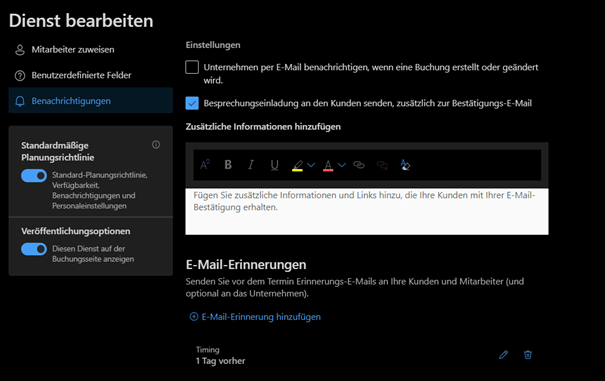Delete the '1 Tag vorher' reminder
Image resolution: width=605 pixels, height=381 pixels.
[x=528, y=355]
